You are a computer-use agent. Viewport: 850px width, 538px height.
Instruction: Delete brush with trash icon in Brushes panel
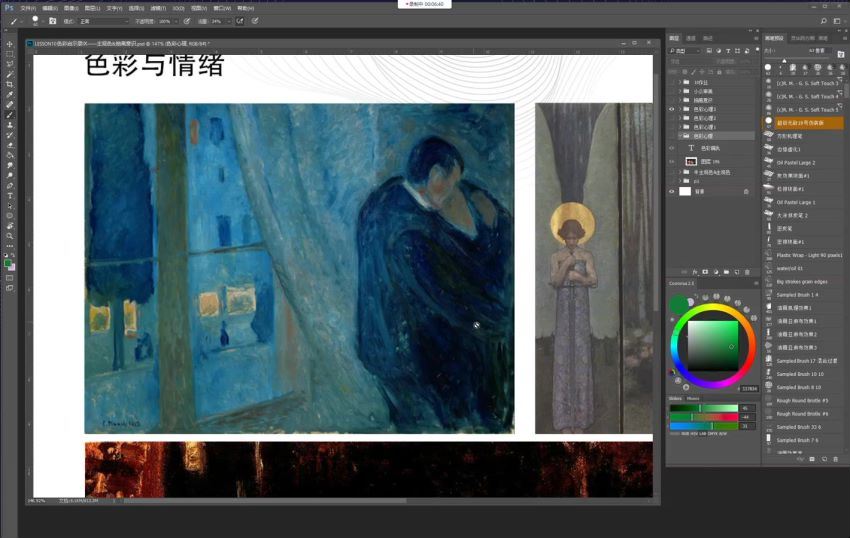pos(835,459)
